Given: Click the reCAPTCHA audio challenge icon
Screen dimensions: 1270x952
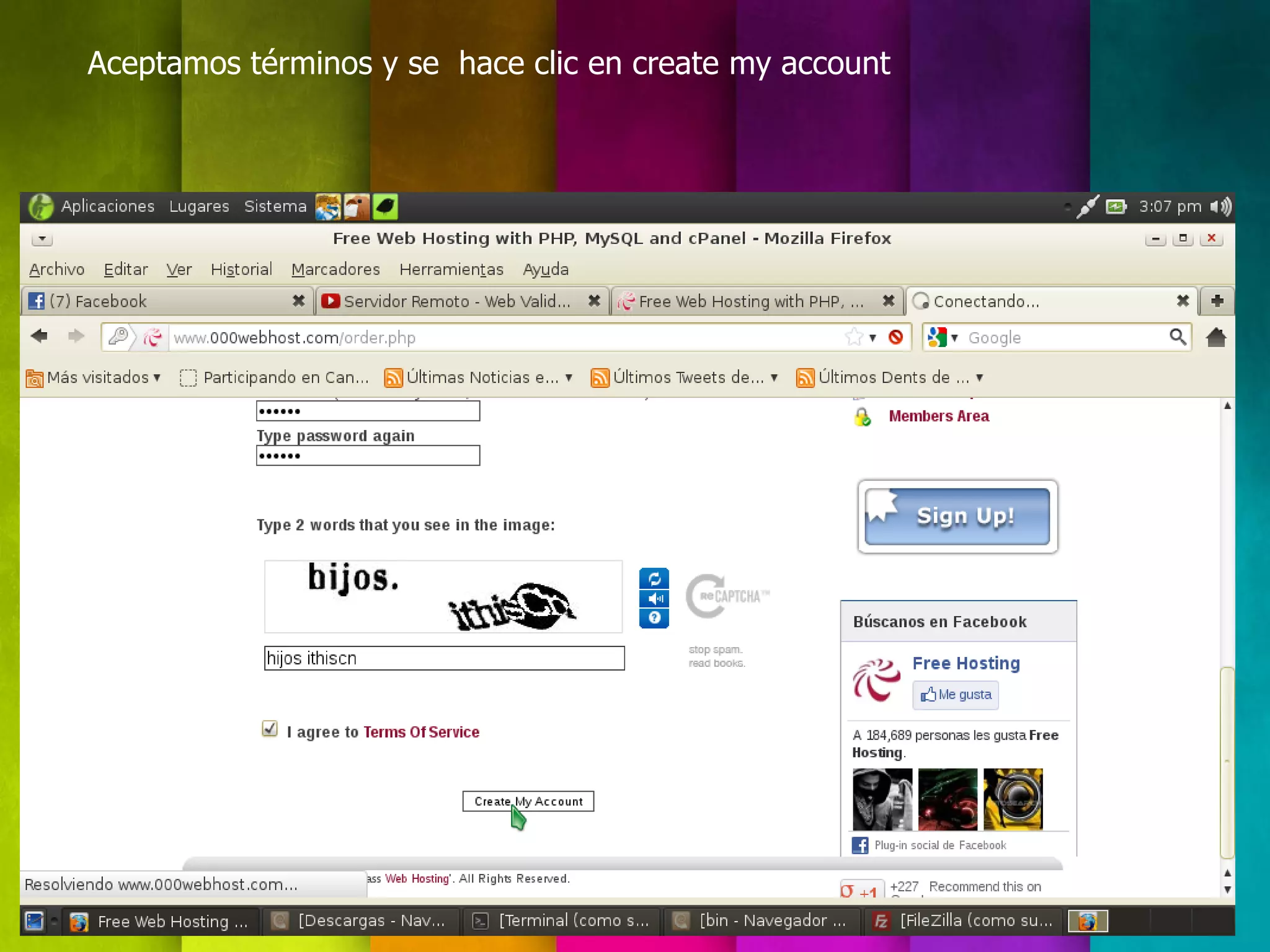Looking at the screenshot, I should click(x=654, y=598).
